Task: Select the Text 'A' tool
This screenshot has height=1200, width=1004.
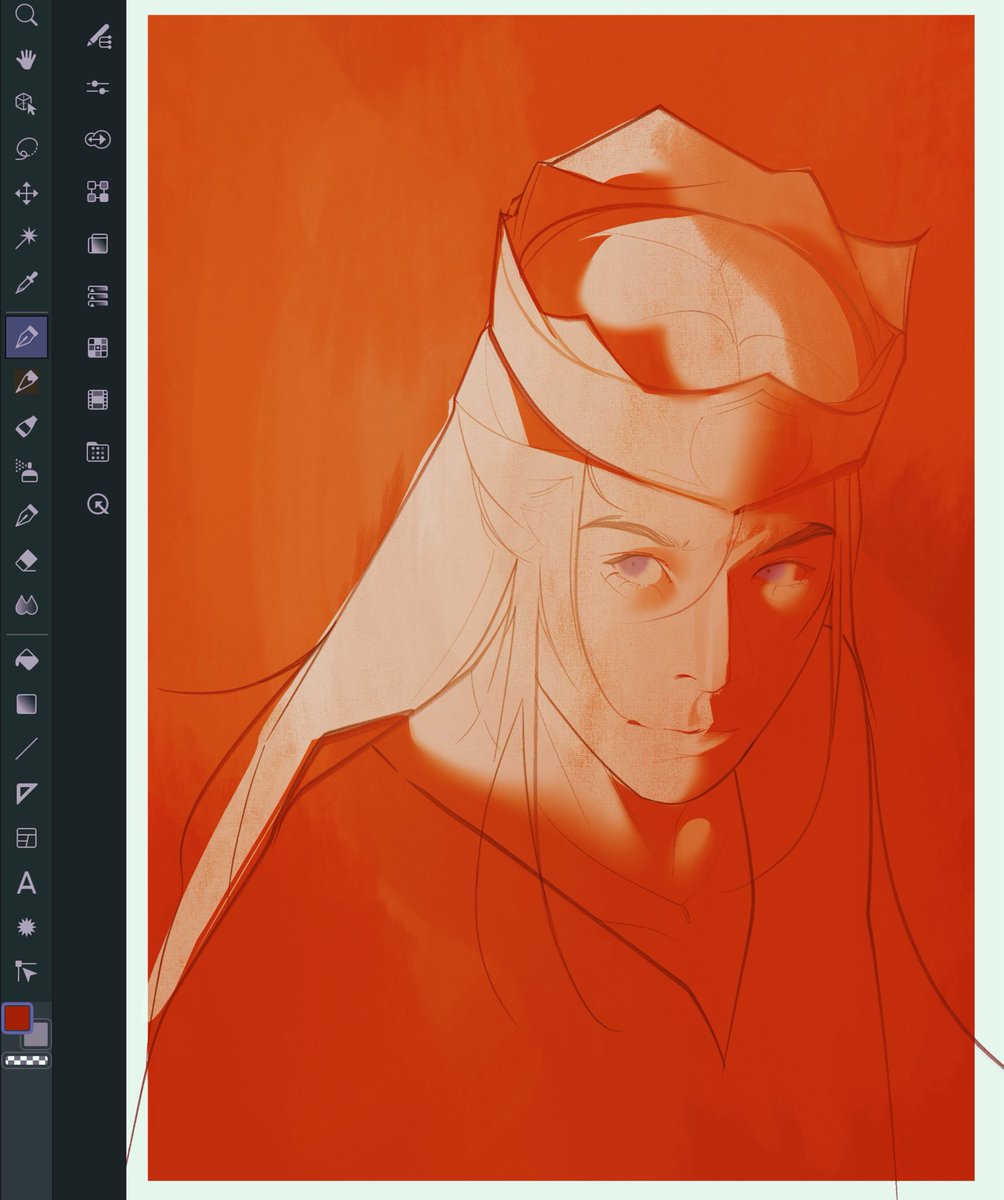Action: pos(27,883)
